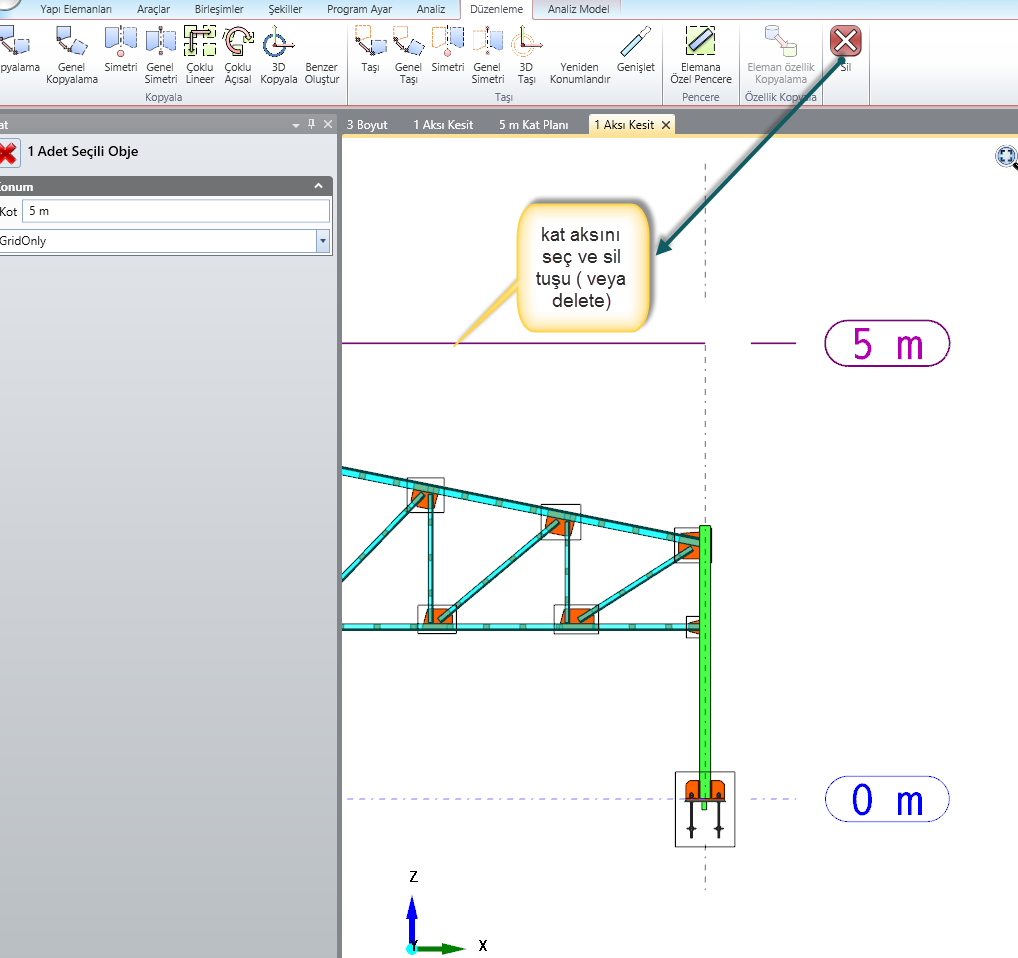Switch to the Analiz Model ribbon tab
Screen dimensions: 1018x958
577,9
